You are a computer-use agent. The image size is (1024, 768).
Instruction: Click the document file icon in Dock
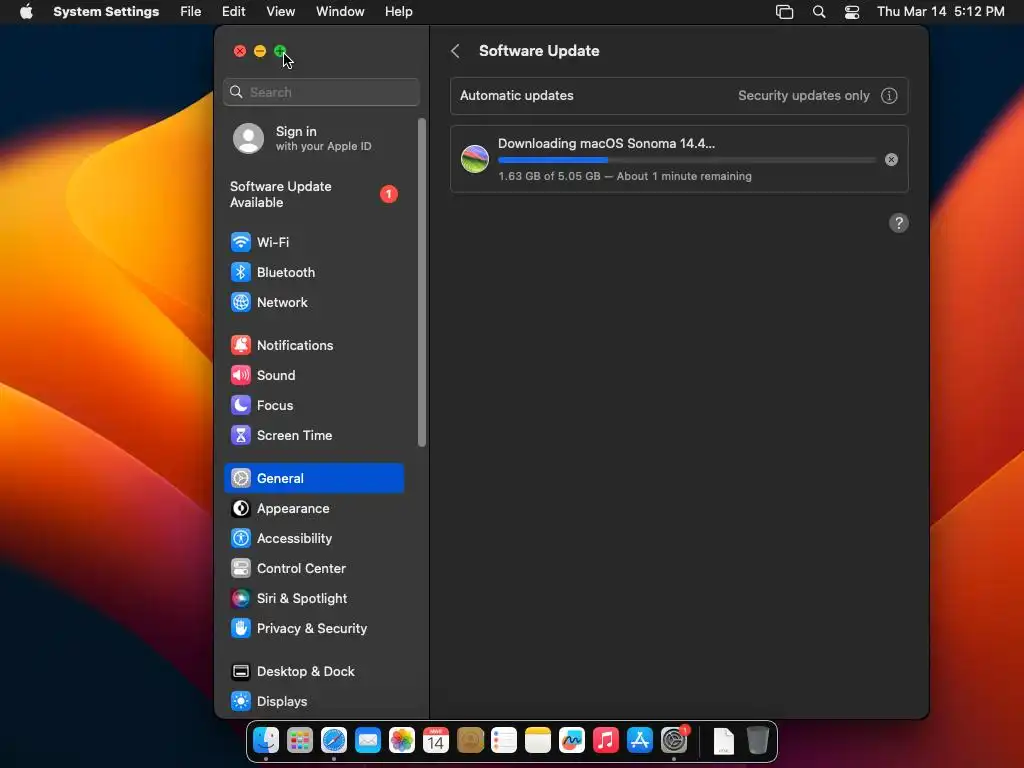pyautogui.click(x=724, y=741)
